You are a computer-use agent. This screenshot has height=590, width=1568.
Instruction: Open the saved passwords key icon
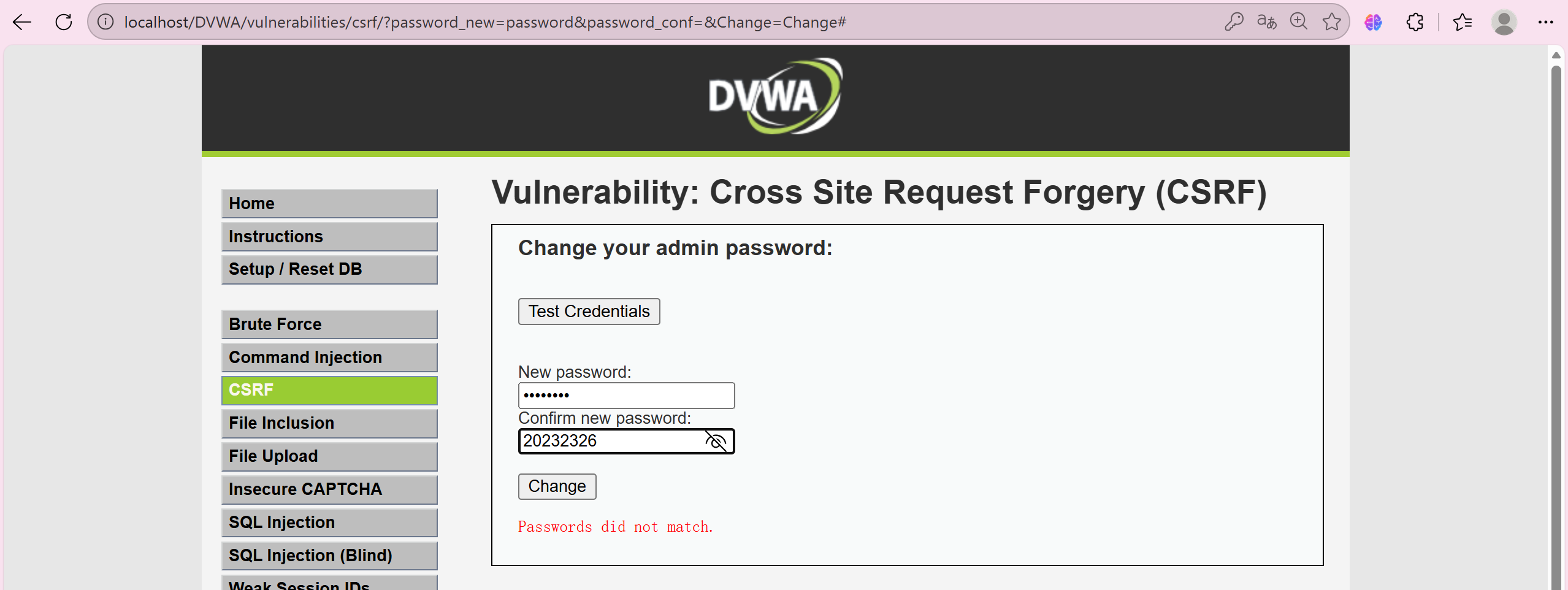click(x=1234, y=23)
